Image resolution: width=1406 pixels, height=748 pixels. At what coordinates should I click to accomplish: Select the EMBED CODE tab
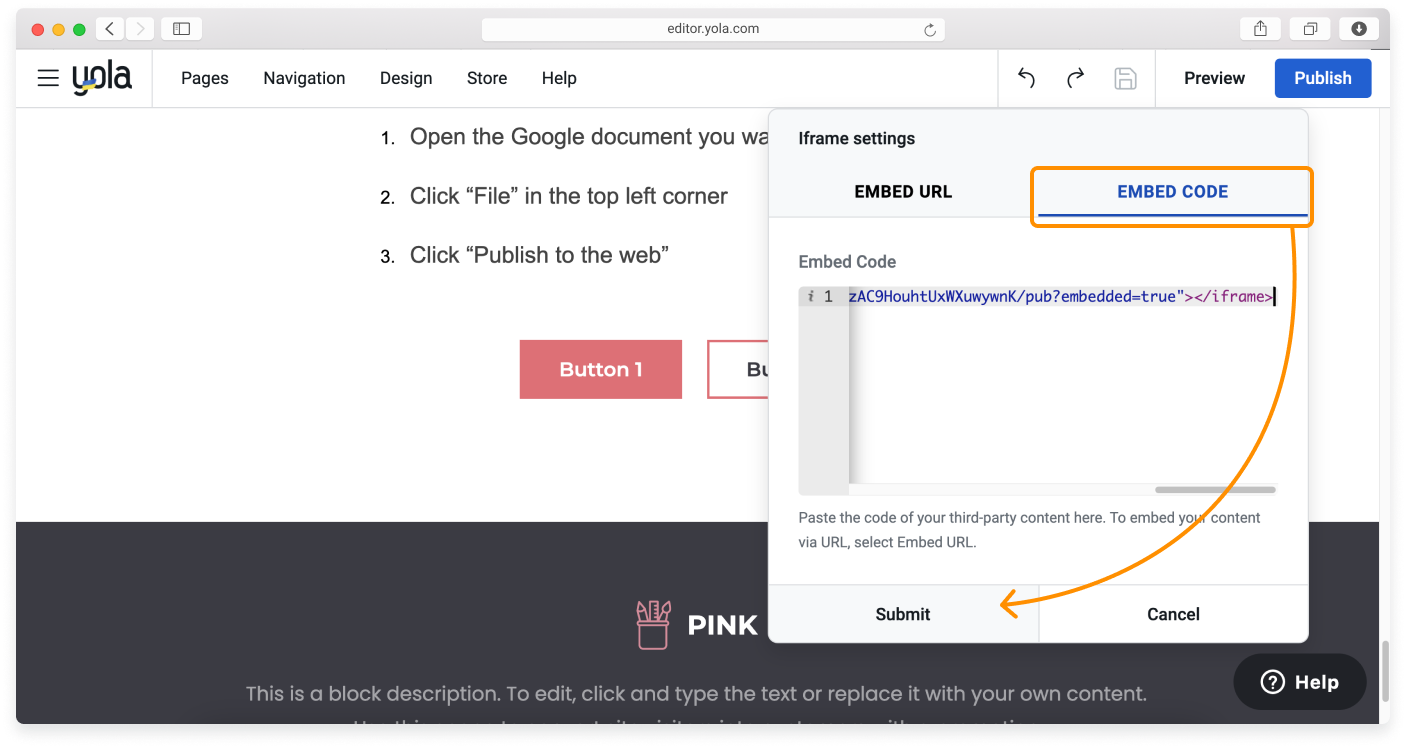pyautogui.click(x=1171, y=191)
